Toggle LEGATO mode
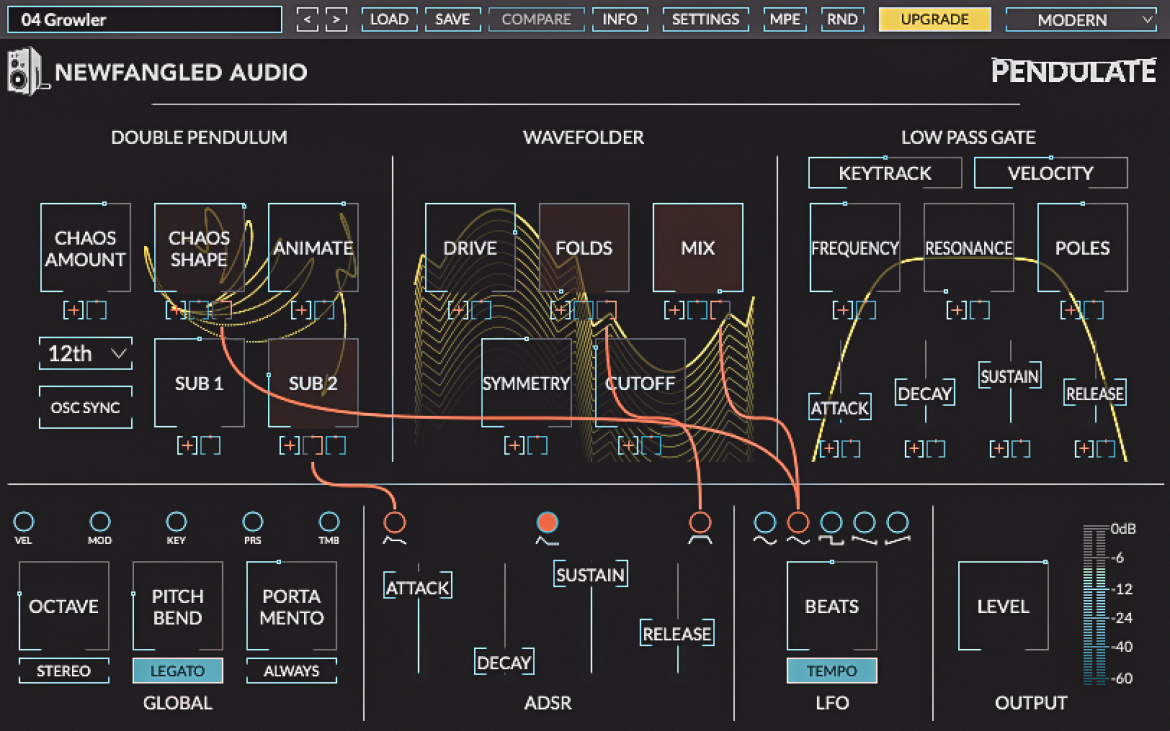Screen dimensions: 1170x731 (178, 671)
